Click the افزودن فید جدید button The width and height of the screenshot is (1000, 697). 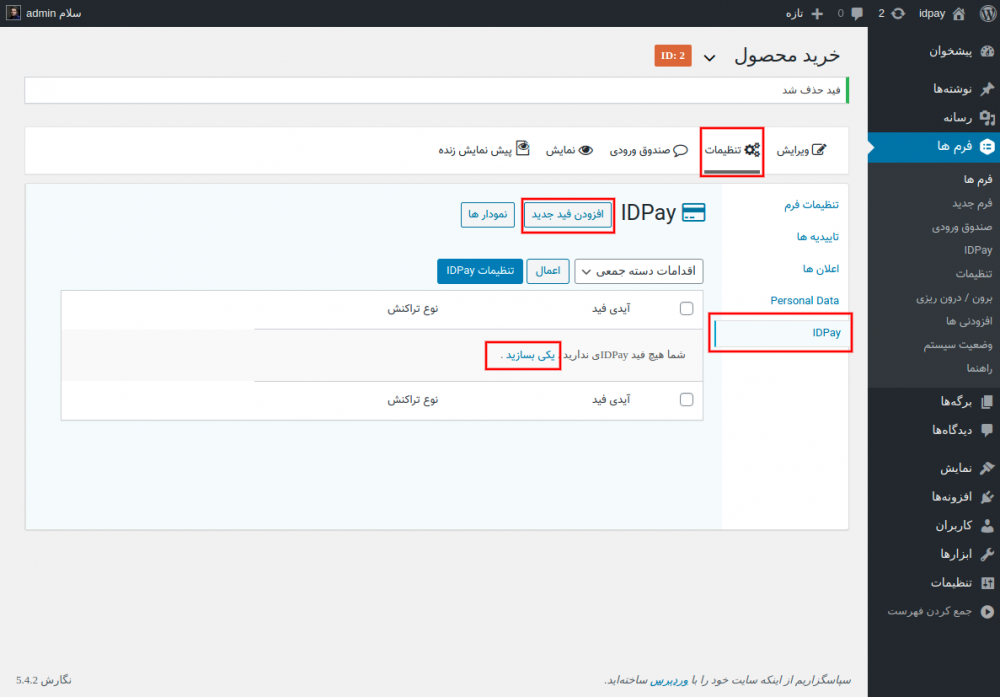(x=568, y=214)
